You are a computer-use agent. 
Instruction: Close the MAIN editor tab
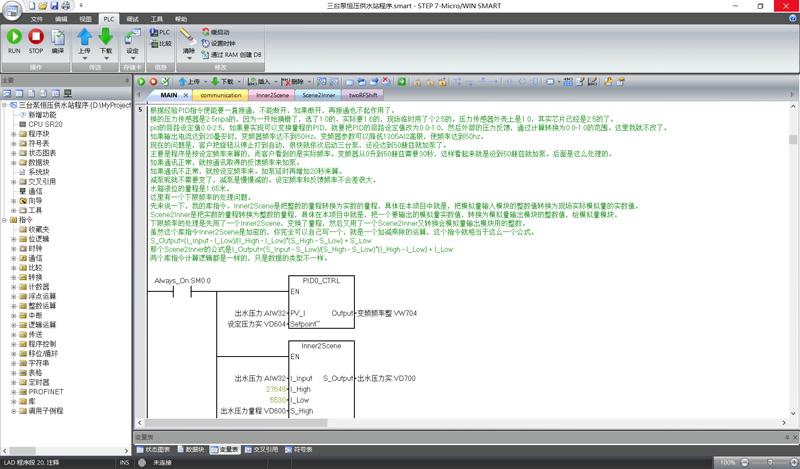[186, 95]
